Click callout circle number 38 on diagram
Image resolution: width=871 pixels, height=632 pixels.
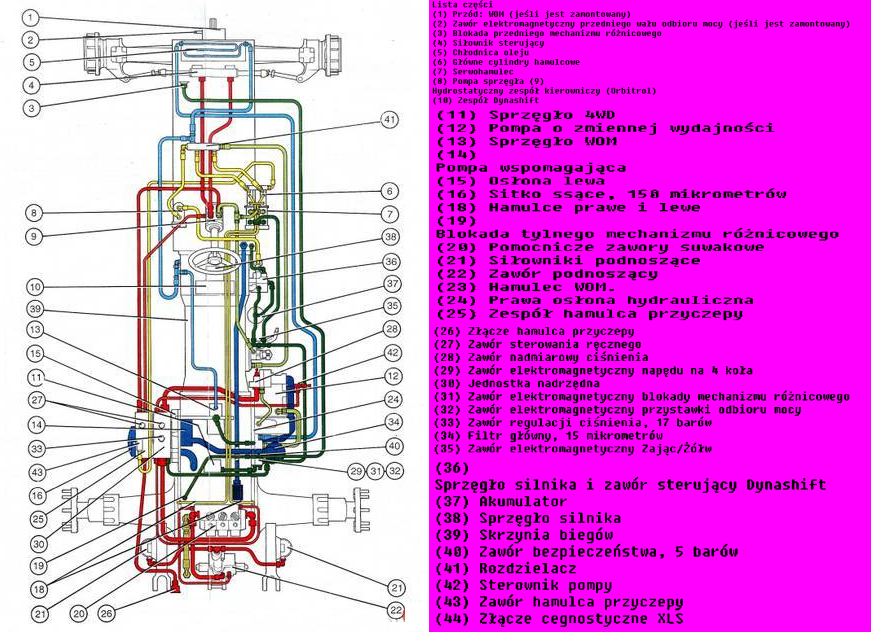tap(391, 237)
